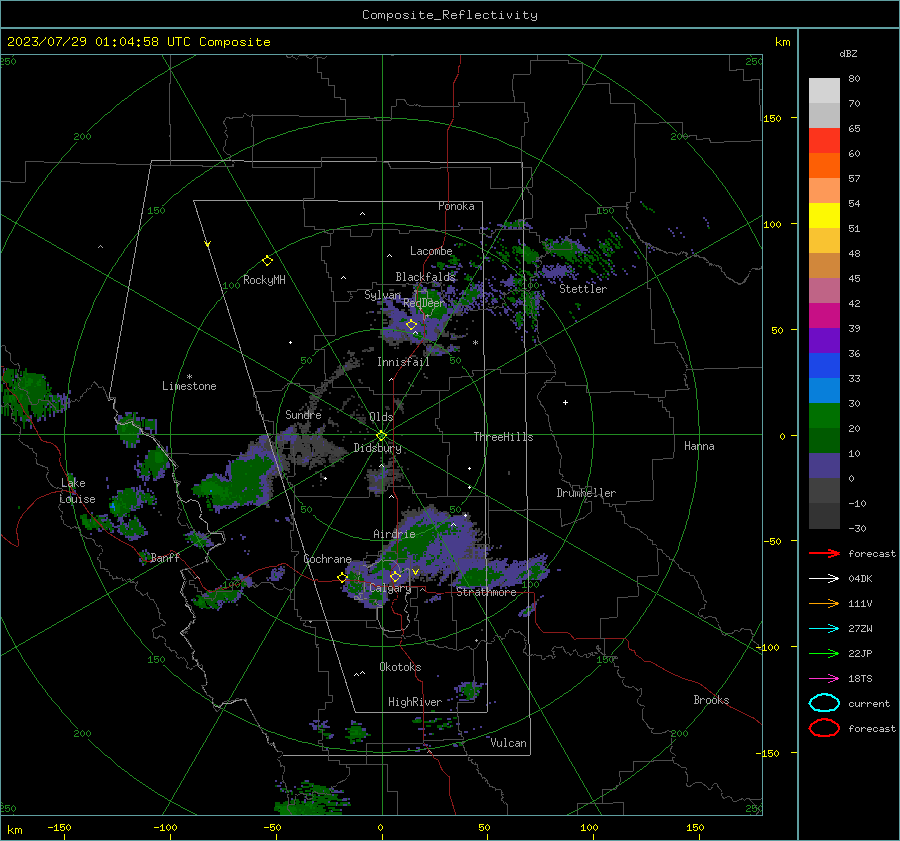Click the yellow radar-site diamond above Didsbury
900x841 pixels.
[x=381, y=435]
